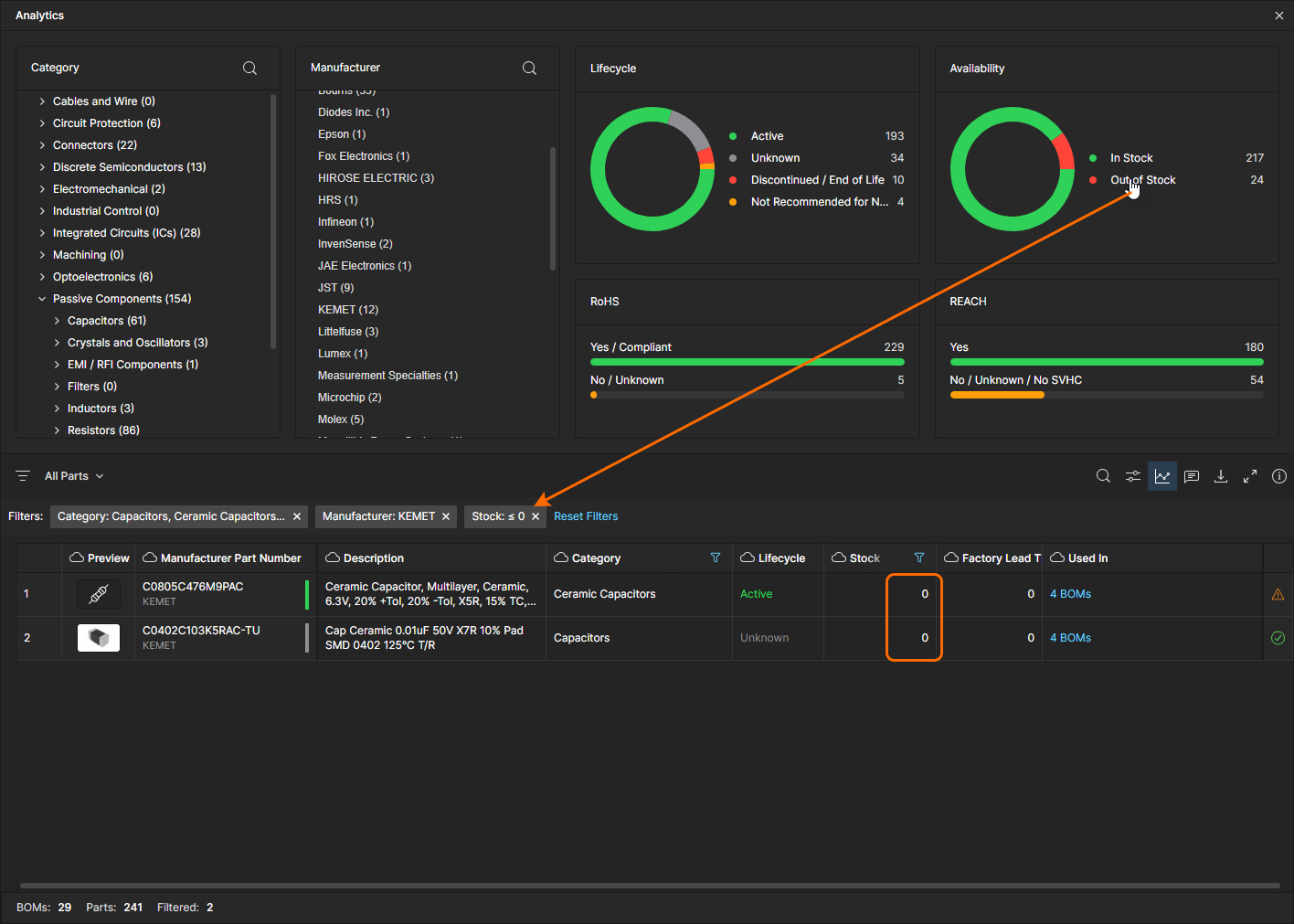Toggle the Category column filter icon
The width and height of the screenshot is (1294, 924).
pos(716,558)
